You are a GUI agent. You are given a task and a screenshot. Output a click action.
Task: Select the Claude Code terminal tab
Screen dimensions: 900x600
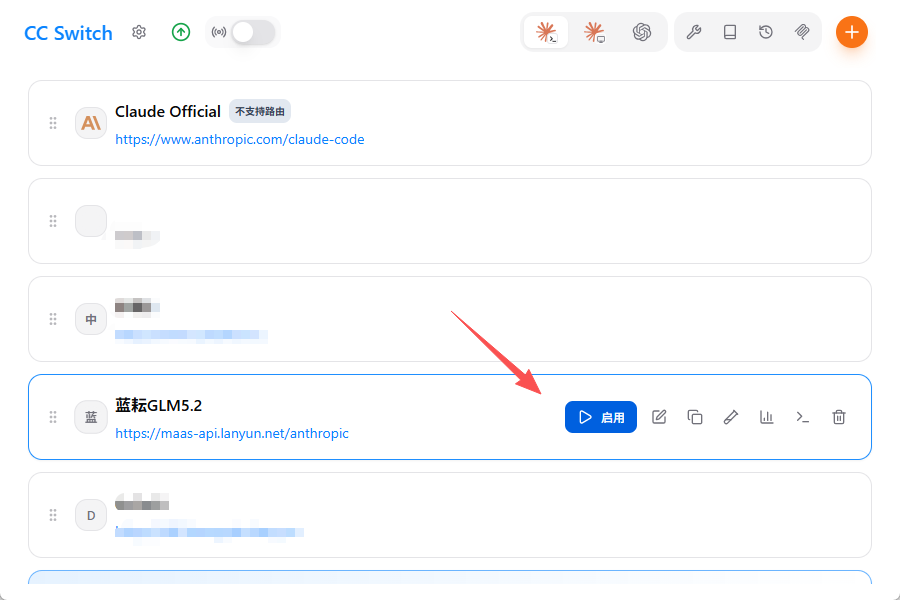[546, 32]
